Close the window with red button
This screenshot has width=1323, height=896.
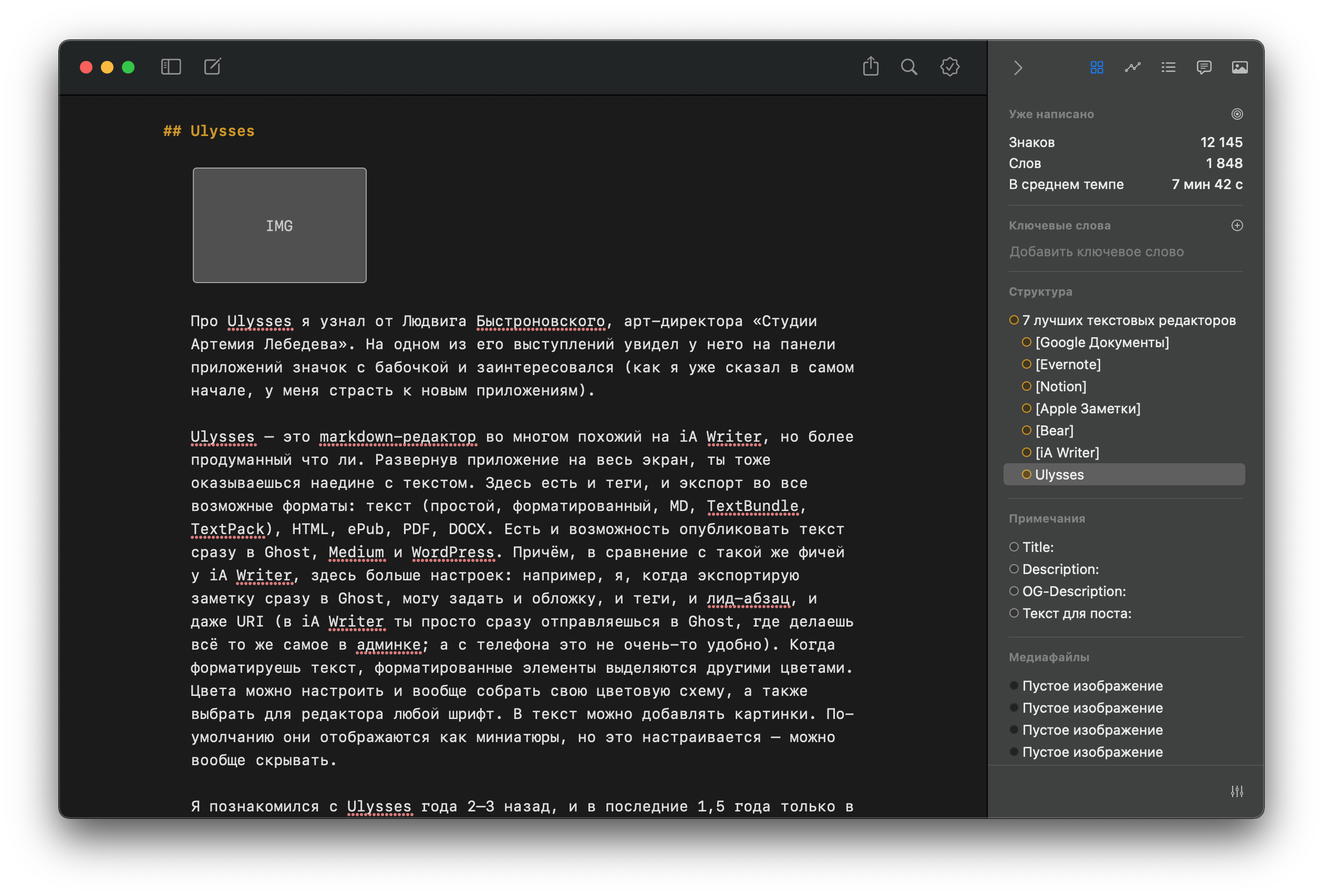pyautogui.click(x=86, y=67)
